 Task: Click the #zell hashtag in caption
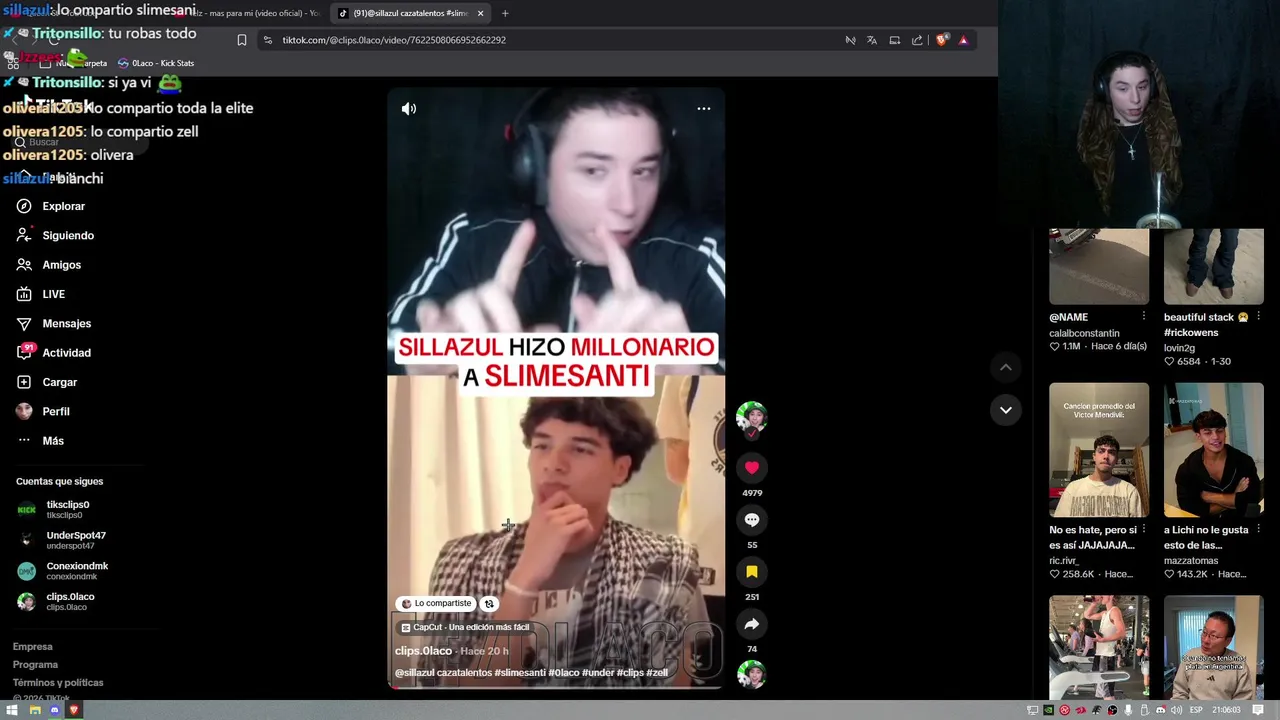(x=657, y=673)
